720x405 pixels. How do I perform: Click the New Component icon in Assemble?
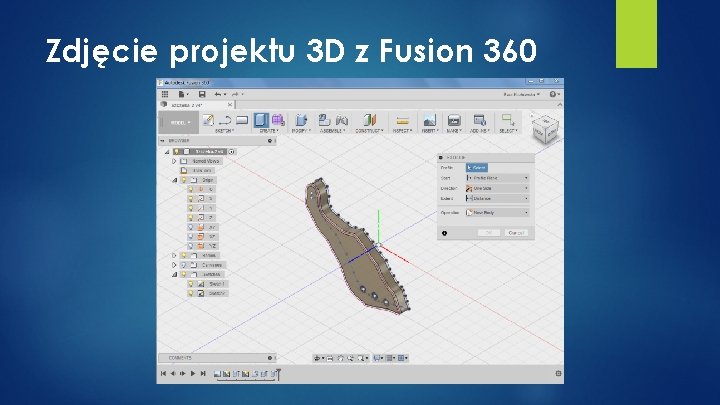tap(324, 120)
